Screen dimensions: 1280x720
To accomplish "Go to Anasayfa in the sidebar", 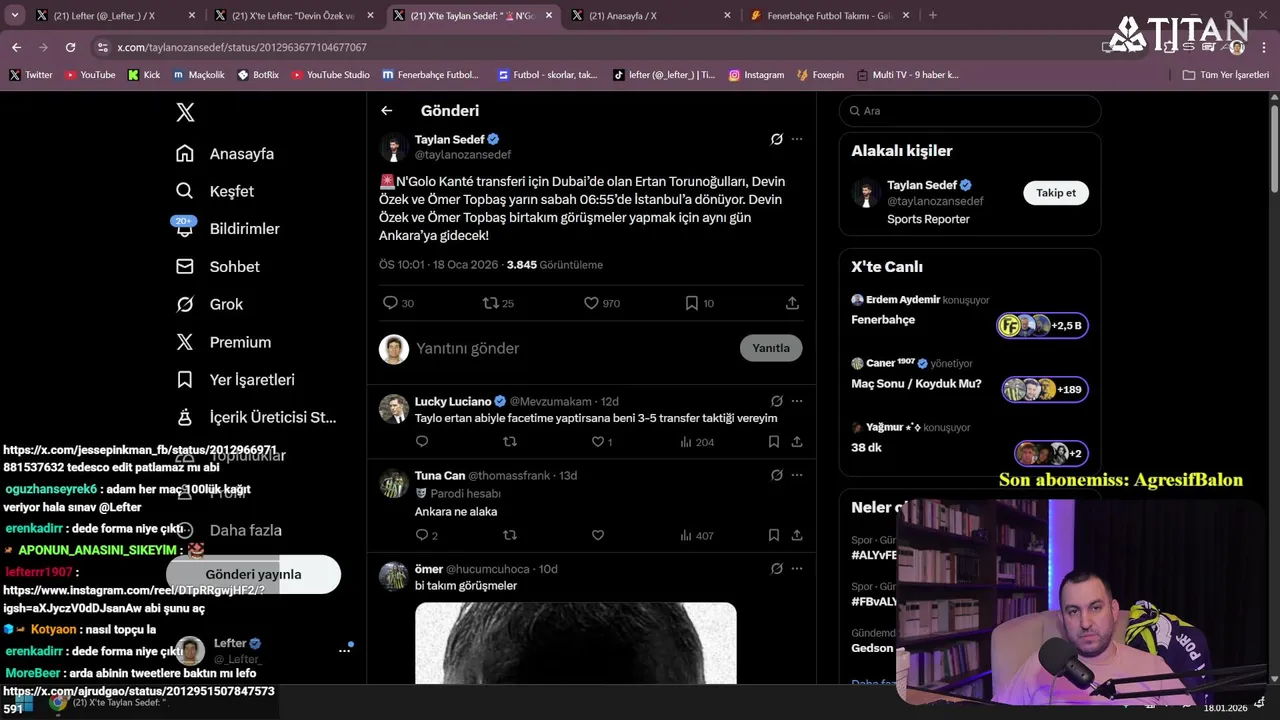I will click(x=225, y=154).
